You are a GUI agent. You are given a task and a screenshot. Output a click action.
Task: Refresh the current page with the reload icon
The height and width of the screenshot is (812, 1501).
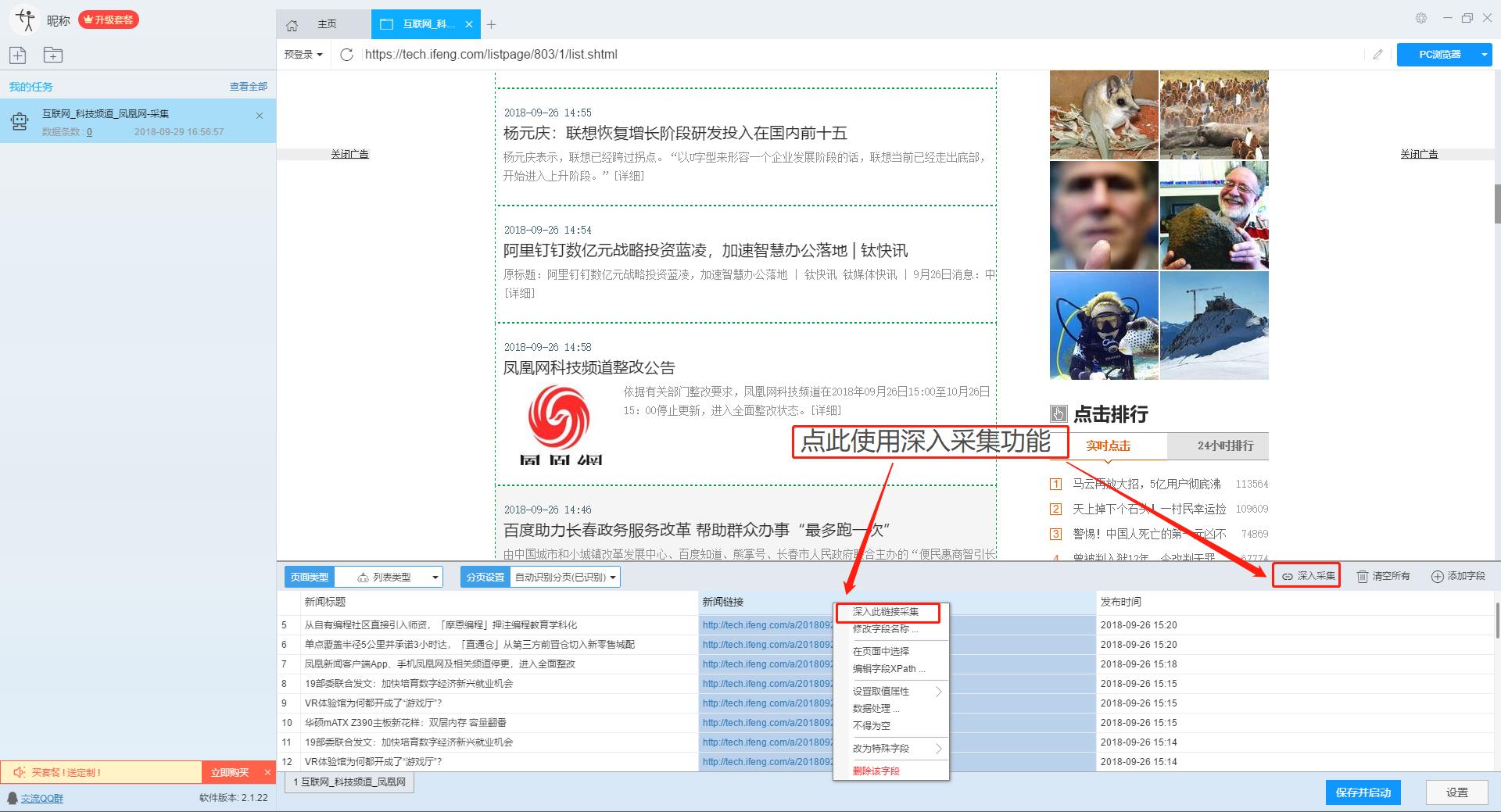click(x=346, y=54)
